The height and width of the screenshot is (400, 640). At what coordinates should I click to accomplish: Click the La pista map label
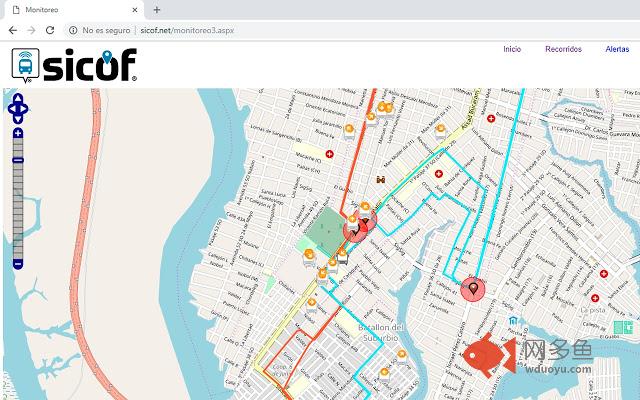[593, 310]
